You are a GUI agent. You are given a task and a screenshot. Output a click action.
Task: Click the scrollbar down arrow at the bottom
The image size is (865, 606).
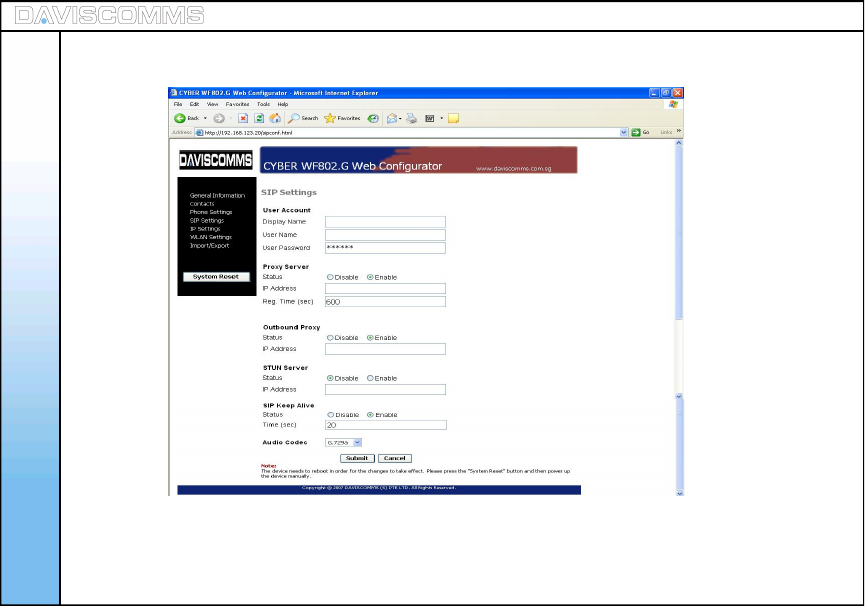[679, 493]
